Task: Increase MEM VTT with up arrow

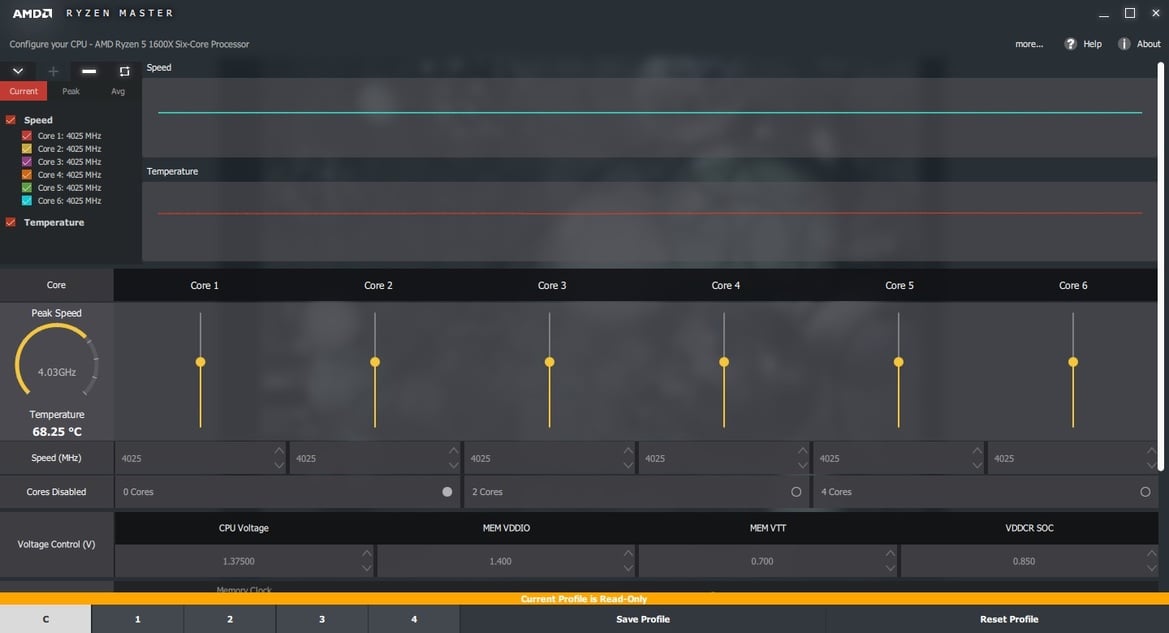Action: point(890,553)
